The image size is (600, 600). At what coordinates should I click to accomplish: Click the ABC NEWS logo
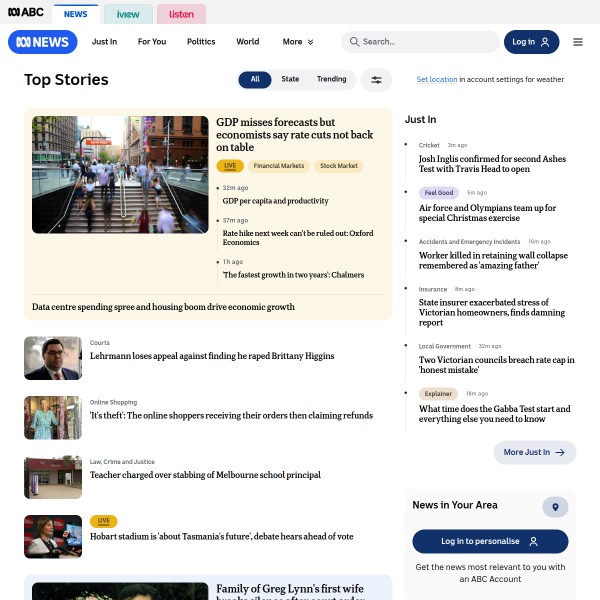pos(42,42)
